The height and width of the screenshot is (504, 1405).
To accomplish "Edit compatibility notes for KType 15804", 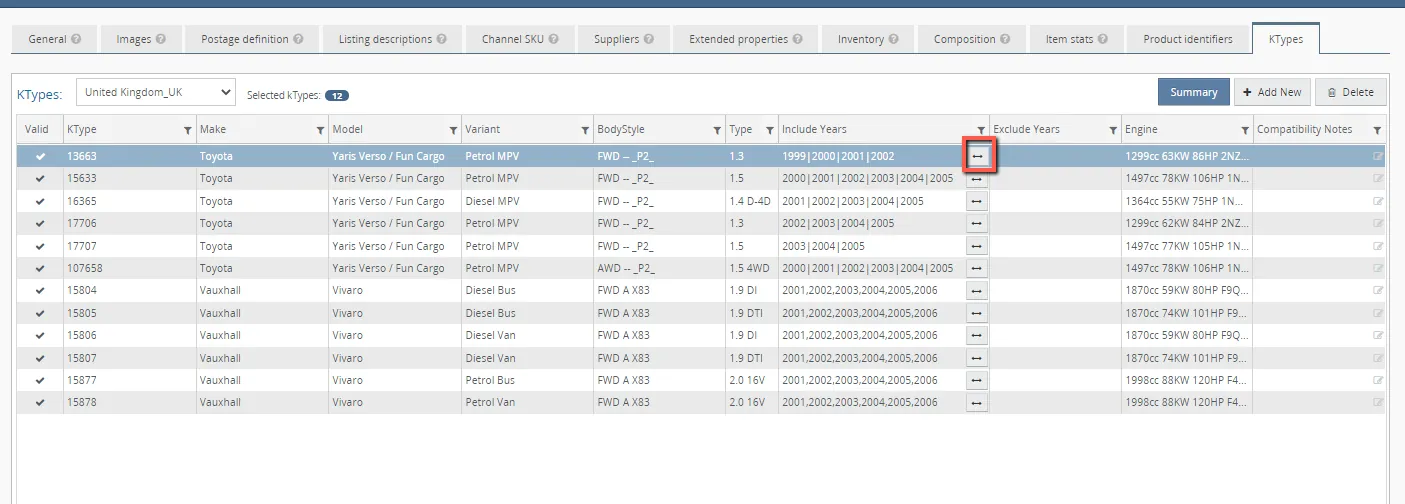I will pyautogui.click(x=1378, y=290).
